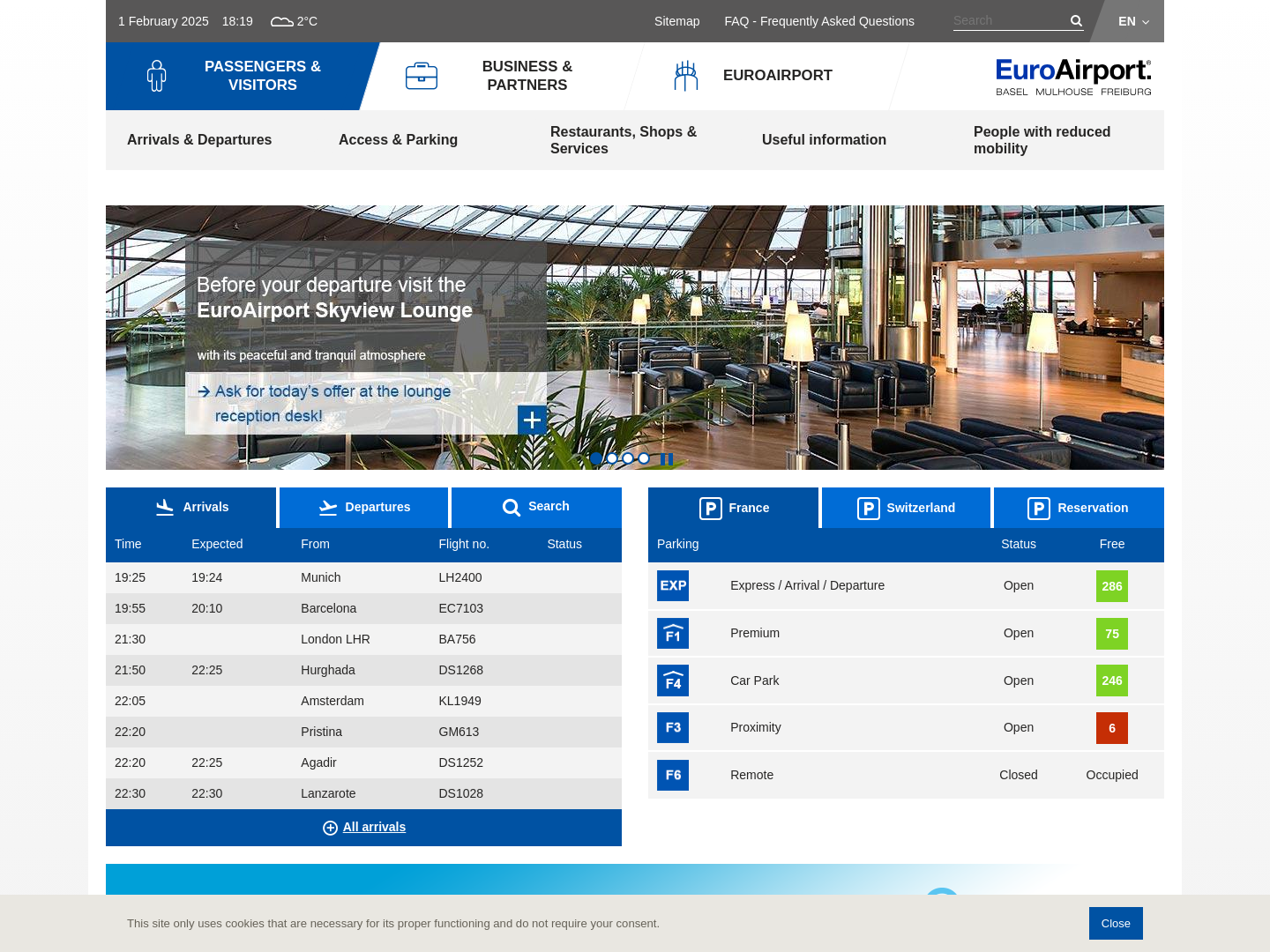This screenshot has width=1270, height=952.
Task: Click the flight search magnifier icon
Action: [512, 508]
